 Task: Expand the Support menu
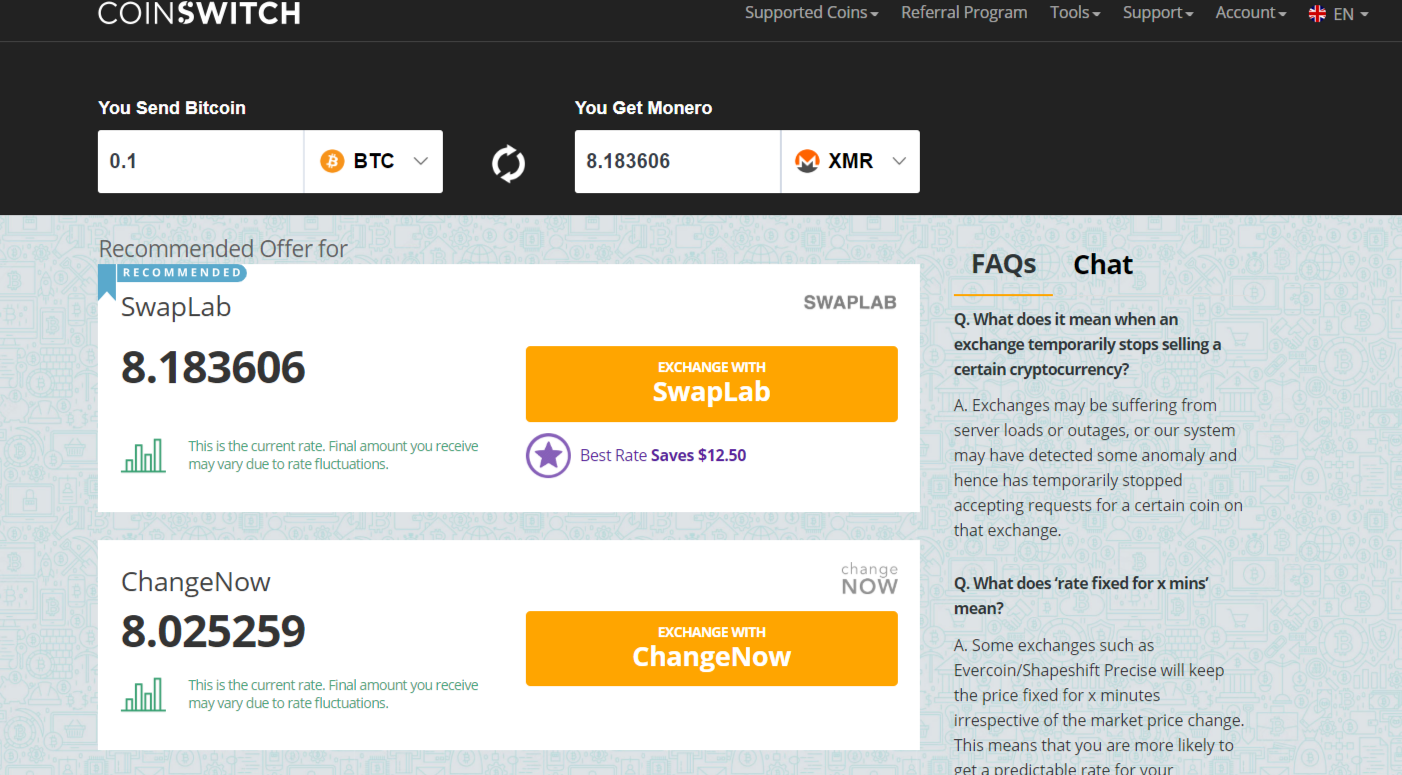click(x=1158, y=13)
